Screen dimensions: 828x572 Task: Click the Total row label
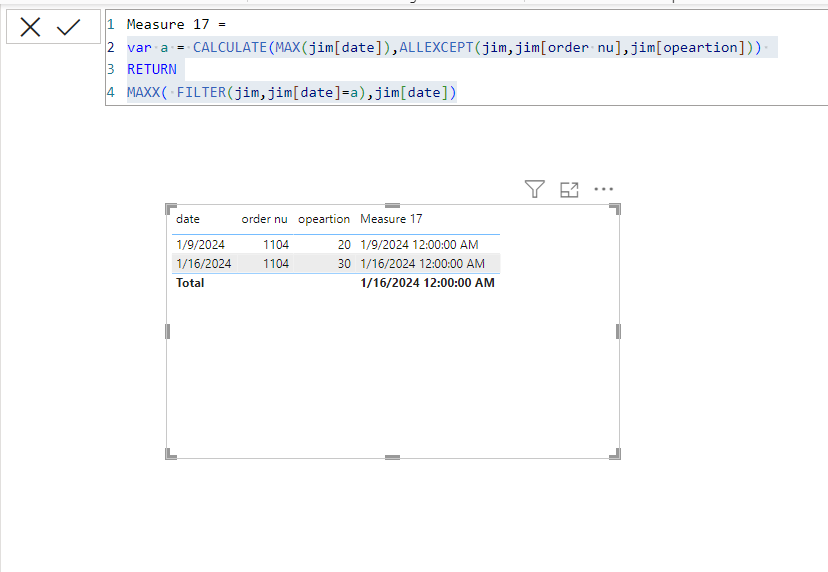point(190,283)
